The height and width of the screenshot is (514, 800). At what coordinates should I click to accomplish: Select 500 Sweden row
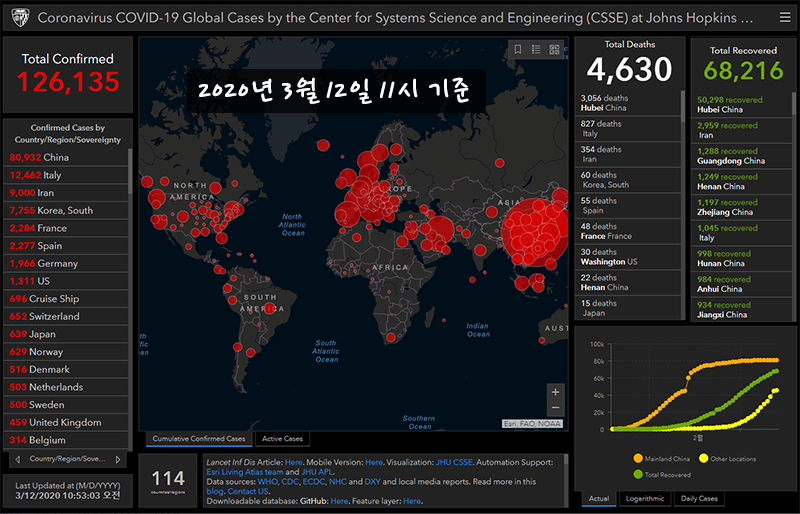66,405
